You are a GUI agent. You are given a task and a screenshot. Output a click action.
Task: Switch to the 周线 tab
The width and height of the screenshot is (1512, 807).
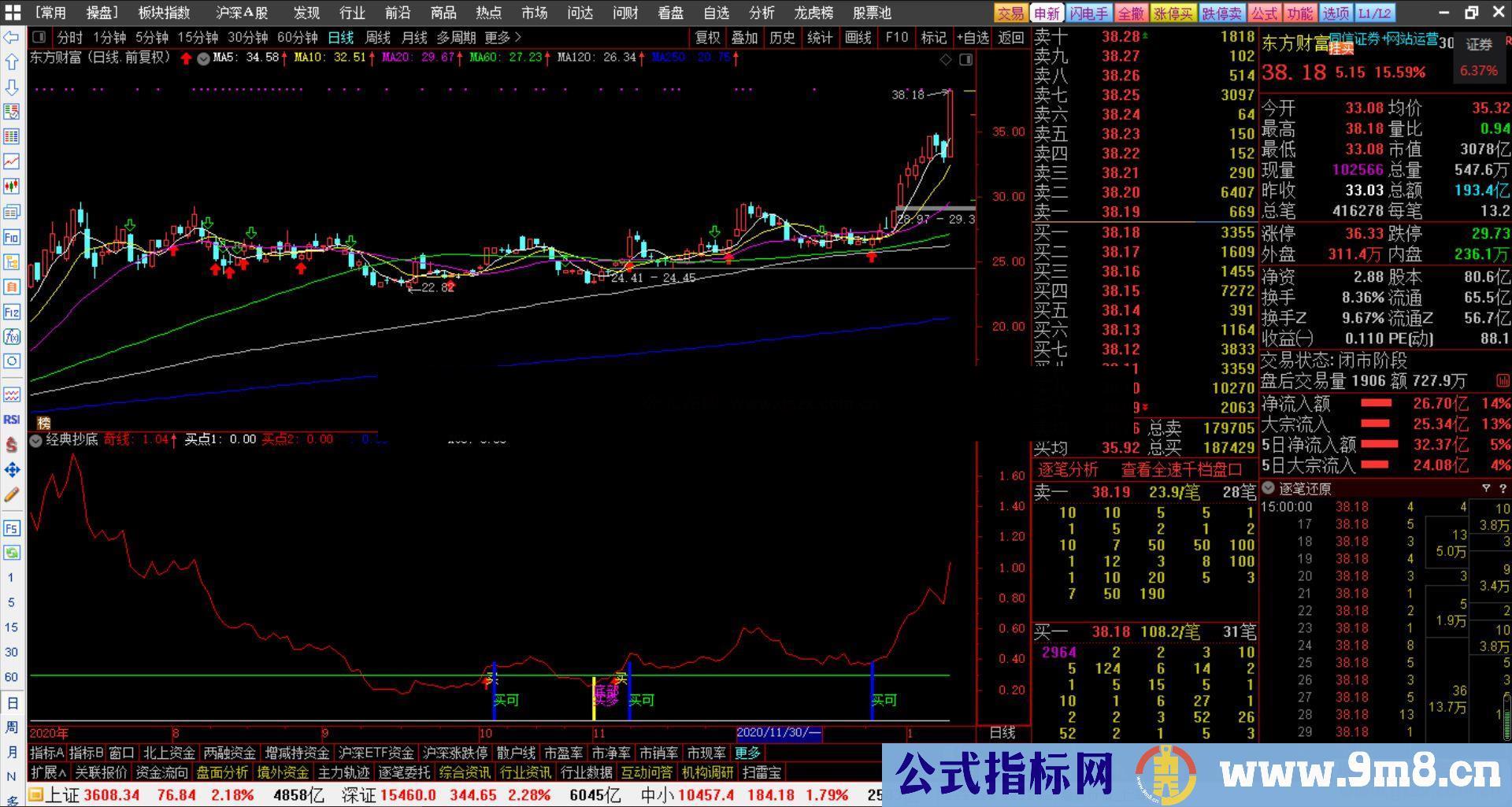pyautogui.click(x=378, y=37)
